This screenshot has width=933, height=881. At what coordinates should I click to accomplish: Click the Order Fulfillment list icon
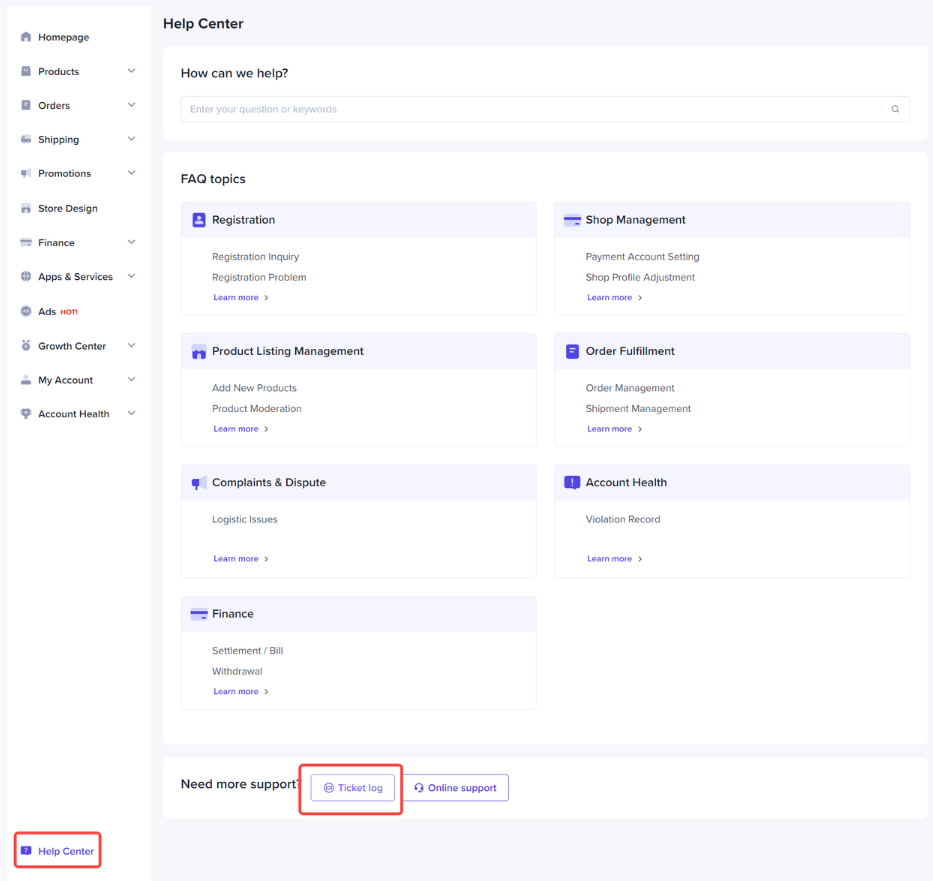[x=571, y=350]
